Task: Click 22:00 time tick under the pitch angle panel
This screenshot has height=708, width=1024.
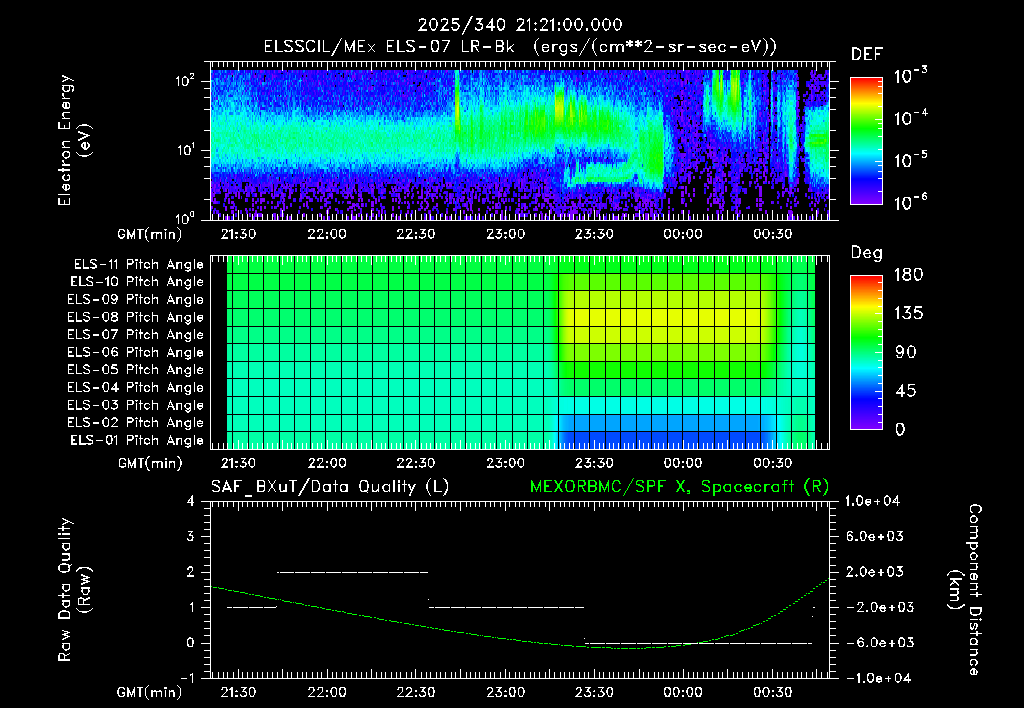Action: [x=327, y=463]
